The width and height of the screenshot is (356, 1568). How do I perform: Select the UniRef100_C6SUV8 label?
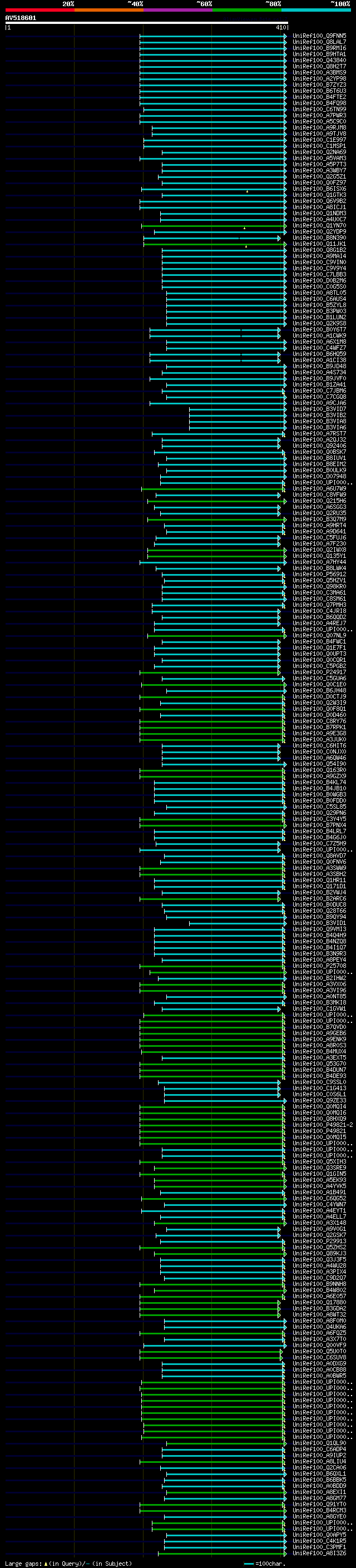(x=319, y=1357)
